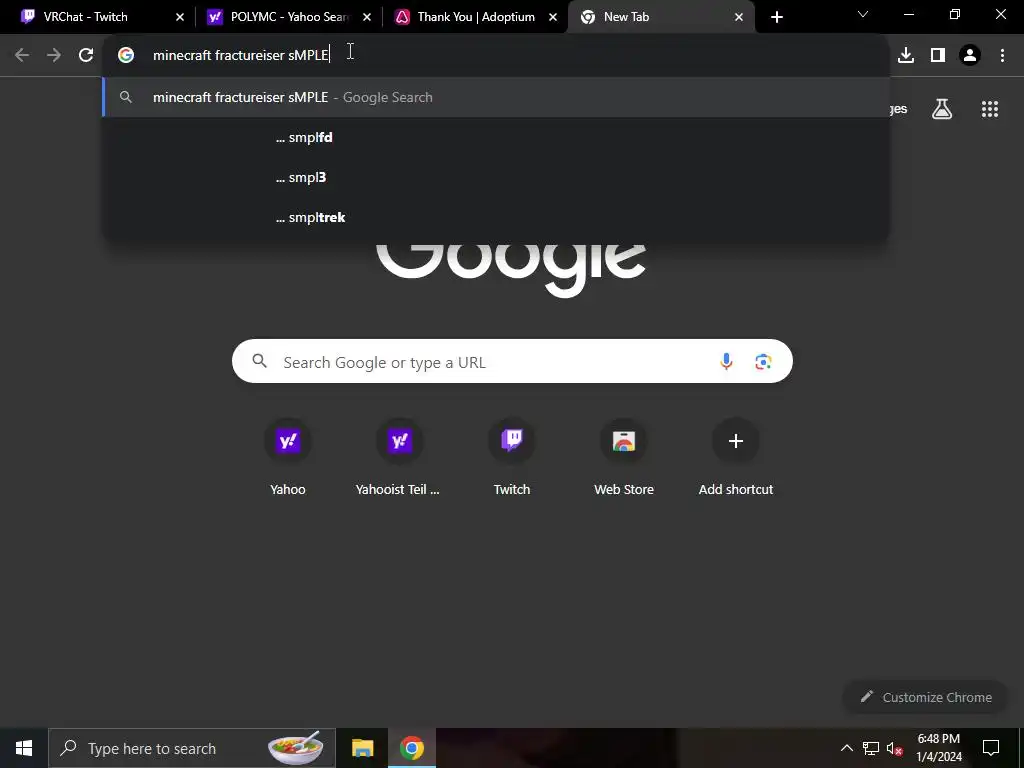Click the Search Google or type a URL box
The height and width of the screenshot is (768, 1024).
coord(512,361)
